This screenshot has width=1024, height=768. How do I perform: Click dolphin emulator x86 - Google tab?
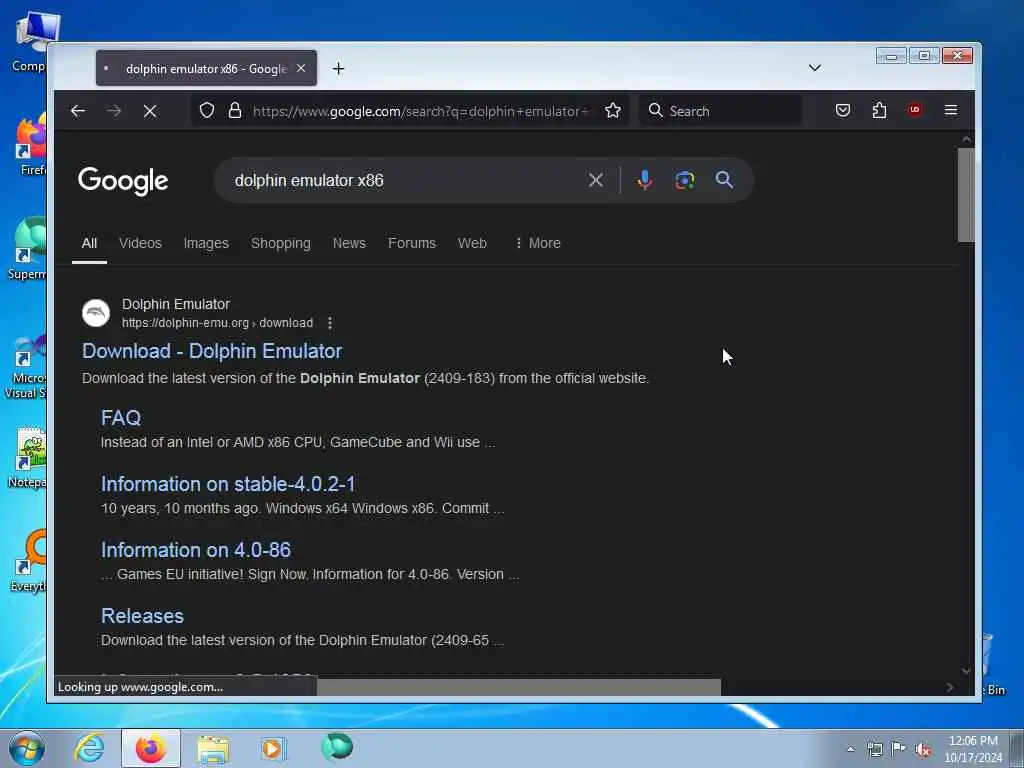[206, 69]
